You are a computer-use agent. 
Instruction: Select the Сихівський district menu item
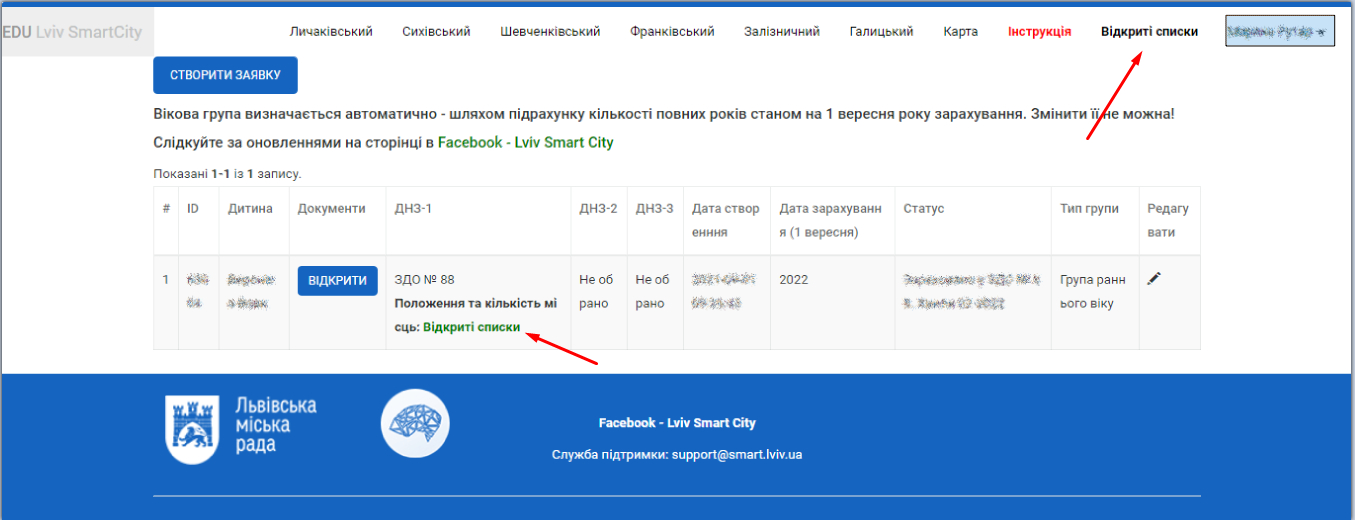[436, 32]
